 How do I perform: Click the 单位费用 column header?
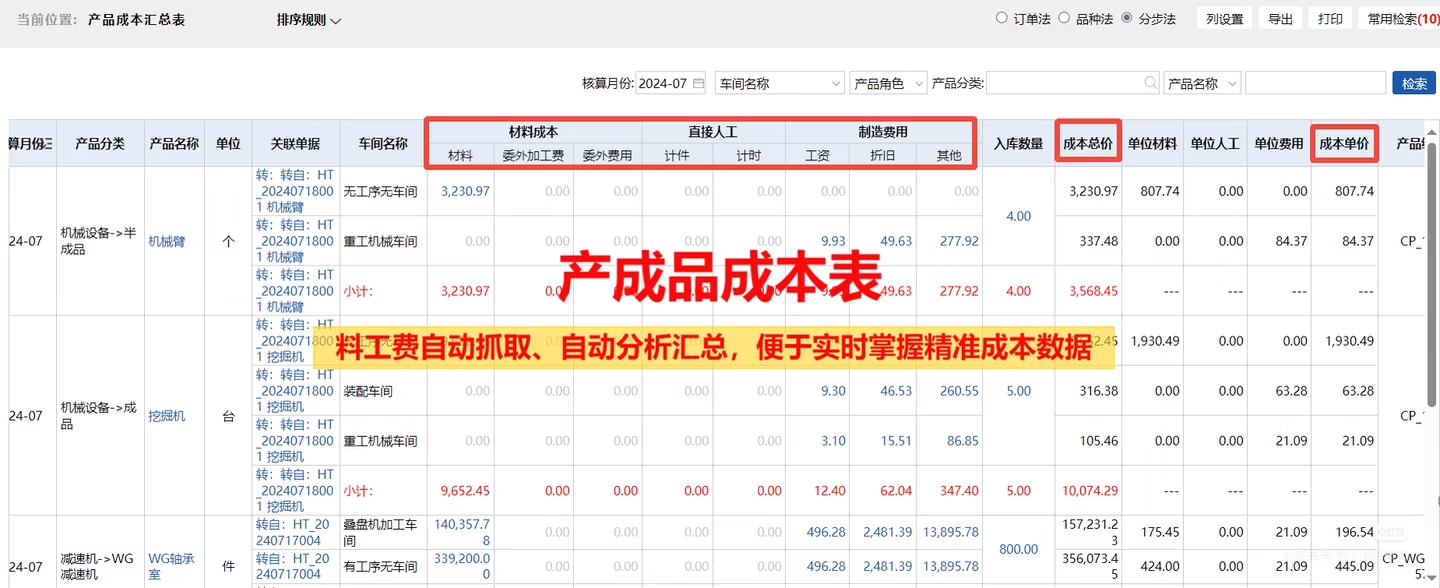[1279, 144]
